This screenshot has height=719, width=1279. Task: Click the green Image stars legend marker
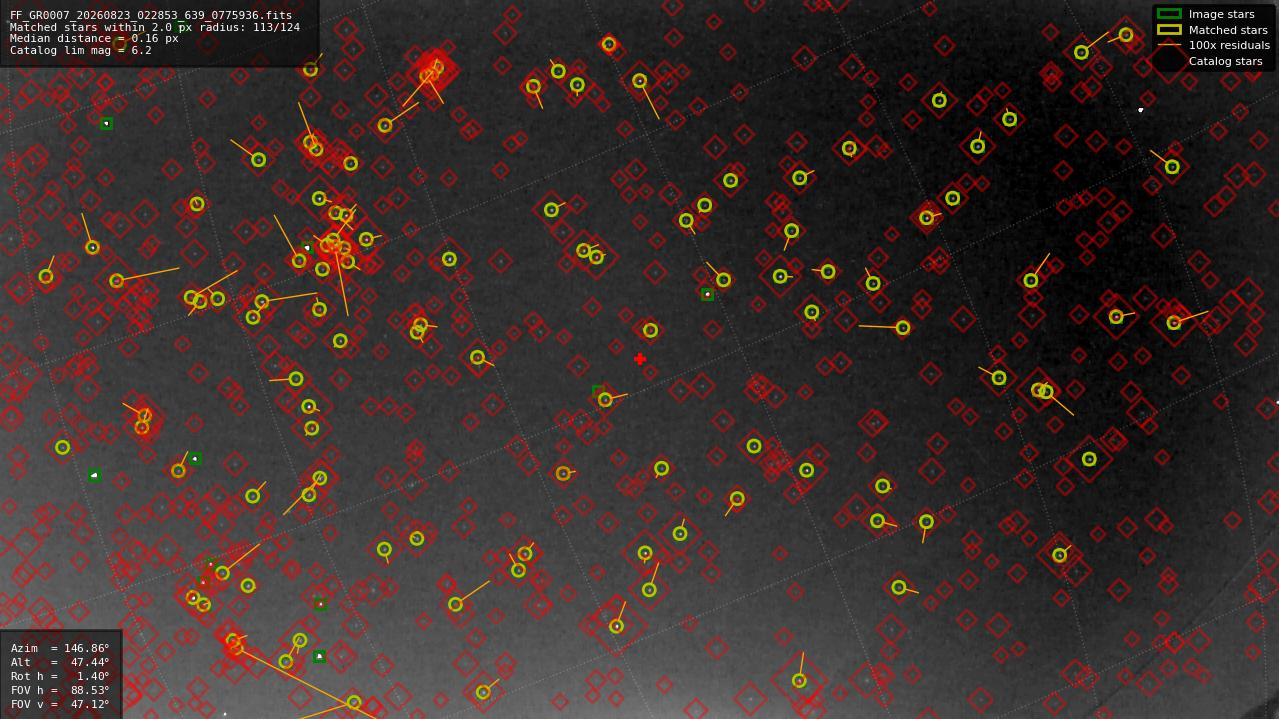1168,14
